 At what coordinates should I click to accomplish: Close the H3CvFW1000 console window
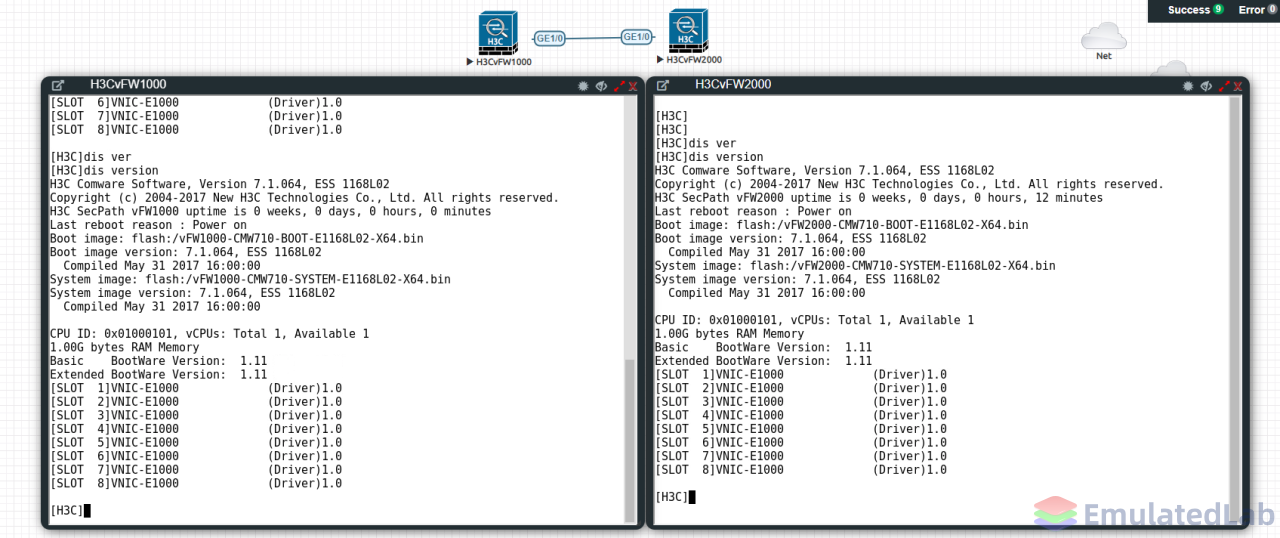coord(633,86)
